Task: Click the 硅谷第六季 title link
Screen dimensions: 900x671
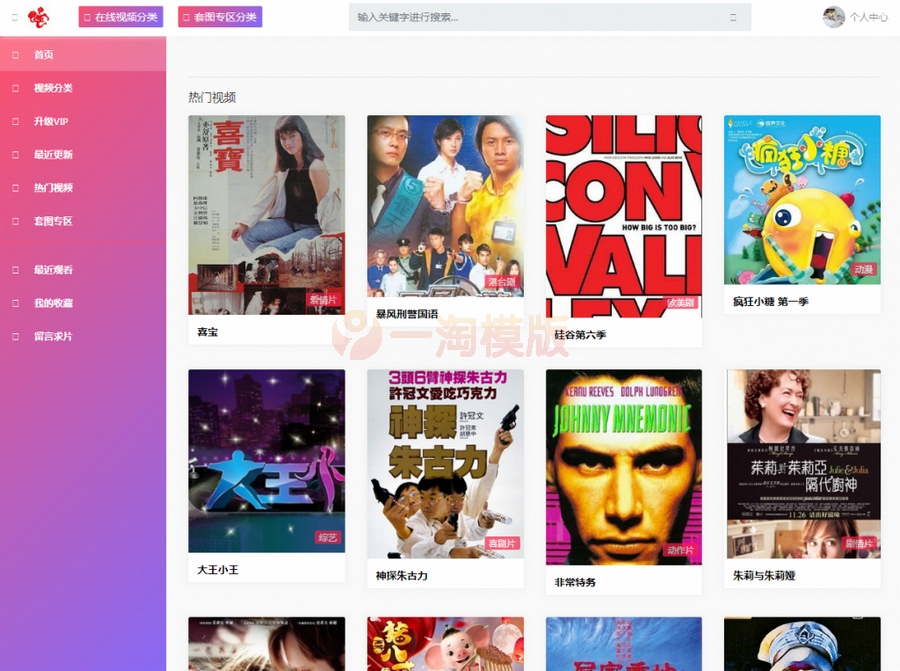Action: (580, 335)
